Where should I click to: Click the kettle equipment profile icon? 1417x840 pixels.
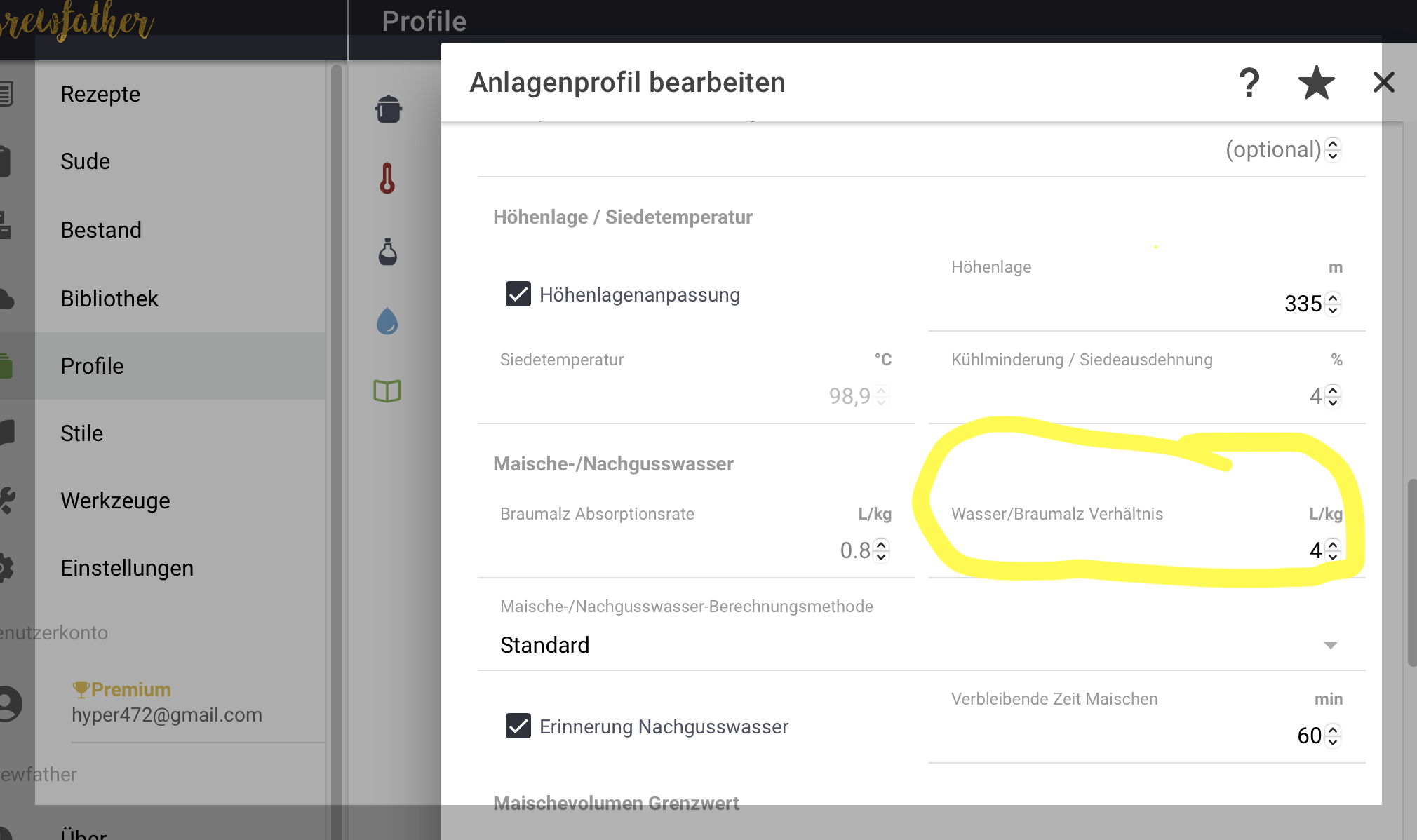coord(388,109)
